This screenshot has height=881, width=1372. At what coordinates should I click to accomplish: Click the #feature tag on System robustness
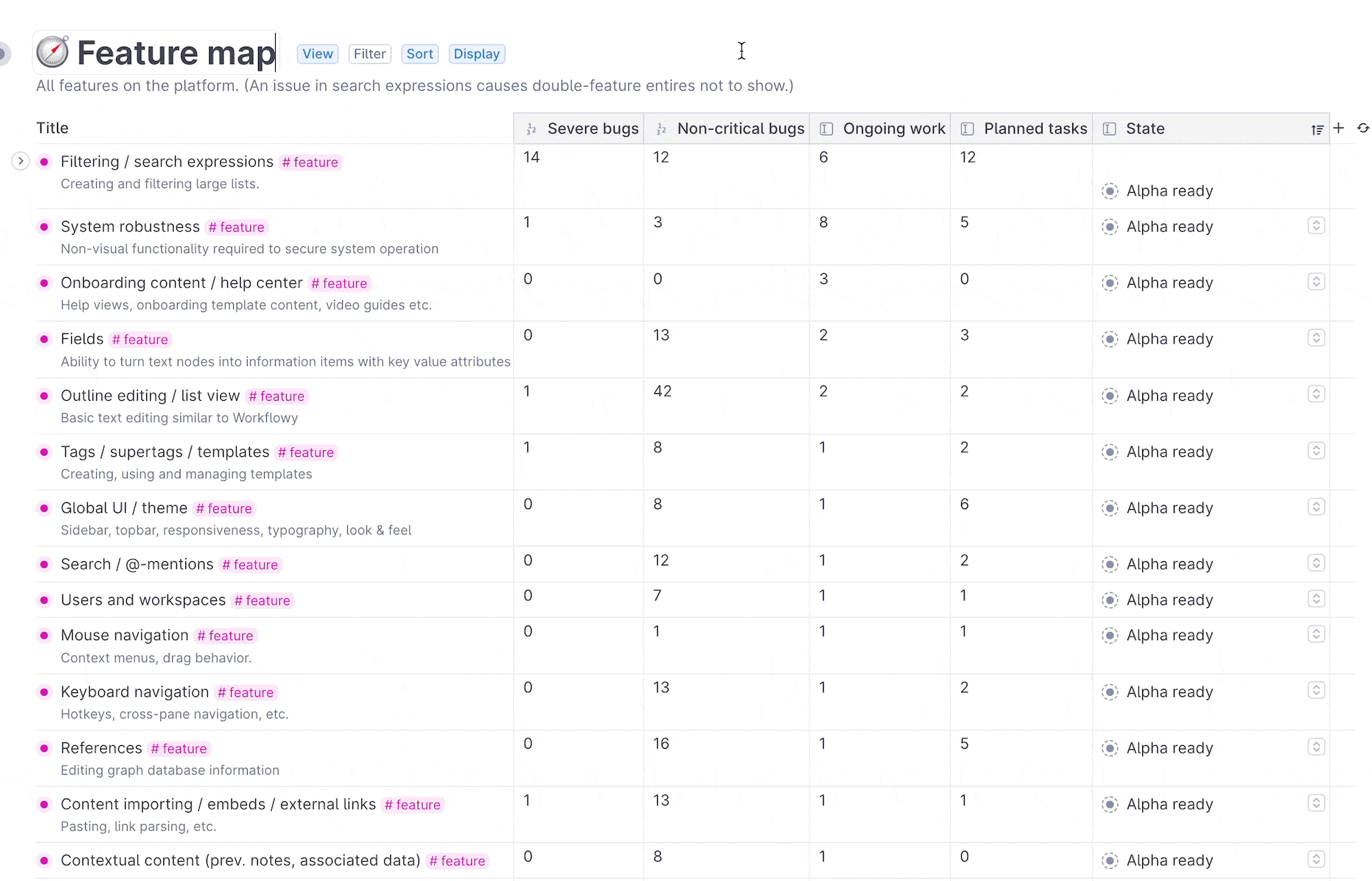[x=237, y=227]
